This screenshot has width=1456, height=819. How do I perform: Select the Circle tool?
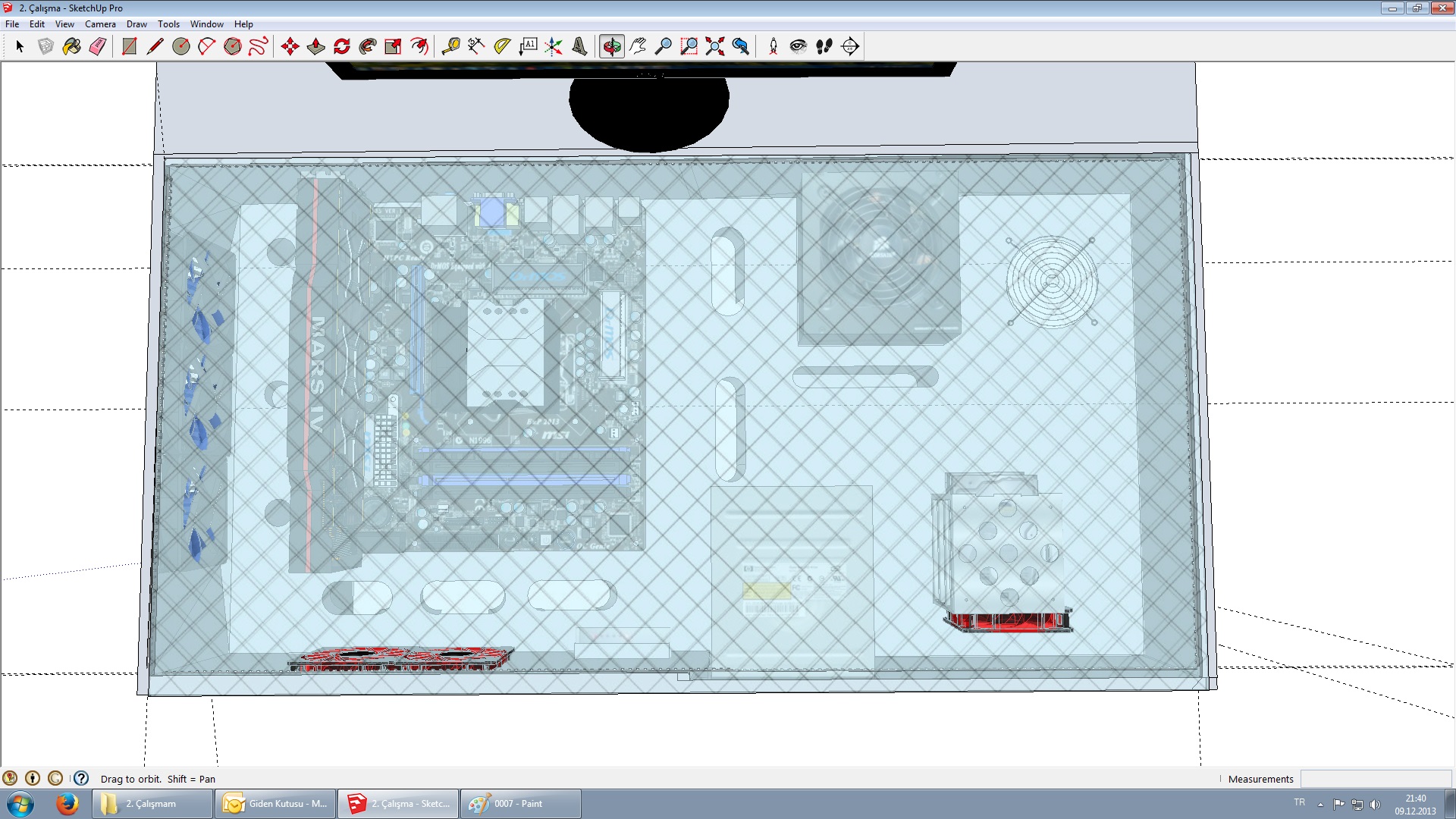pos(181,46)
